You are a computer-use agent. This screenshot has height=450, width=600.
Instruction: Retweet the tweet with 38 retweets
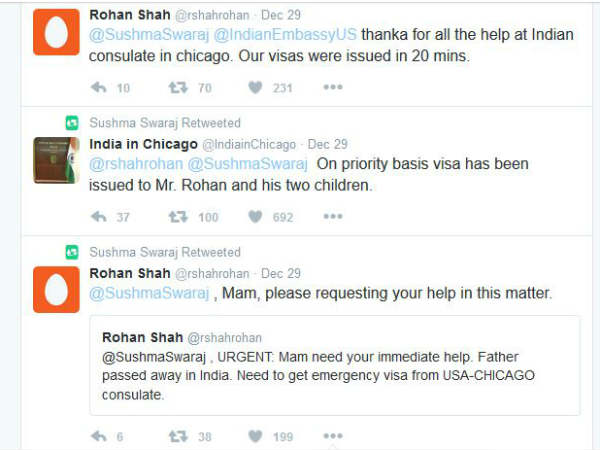[177, 436]
